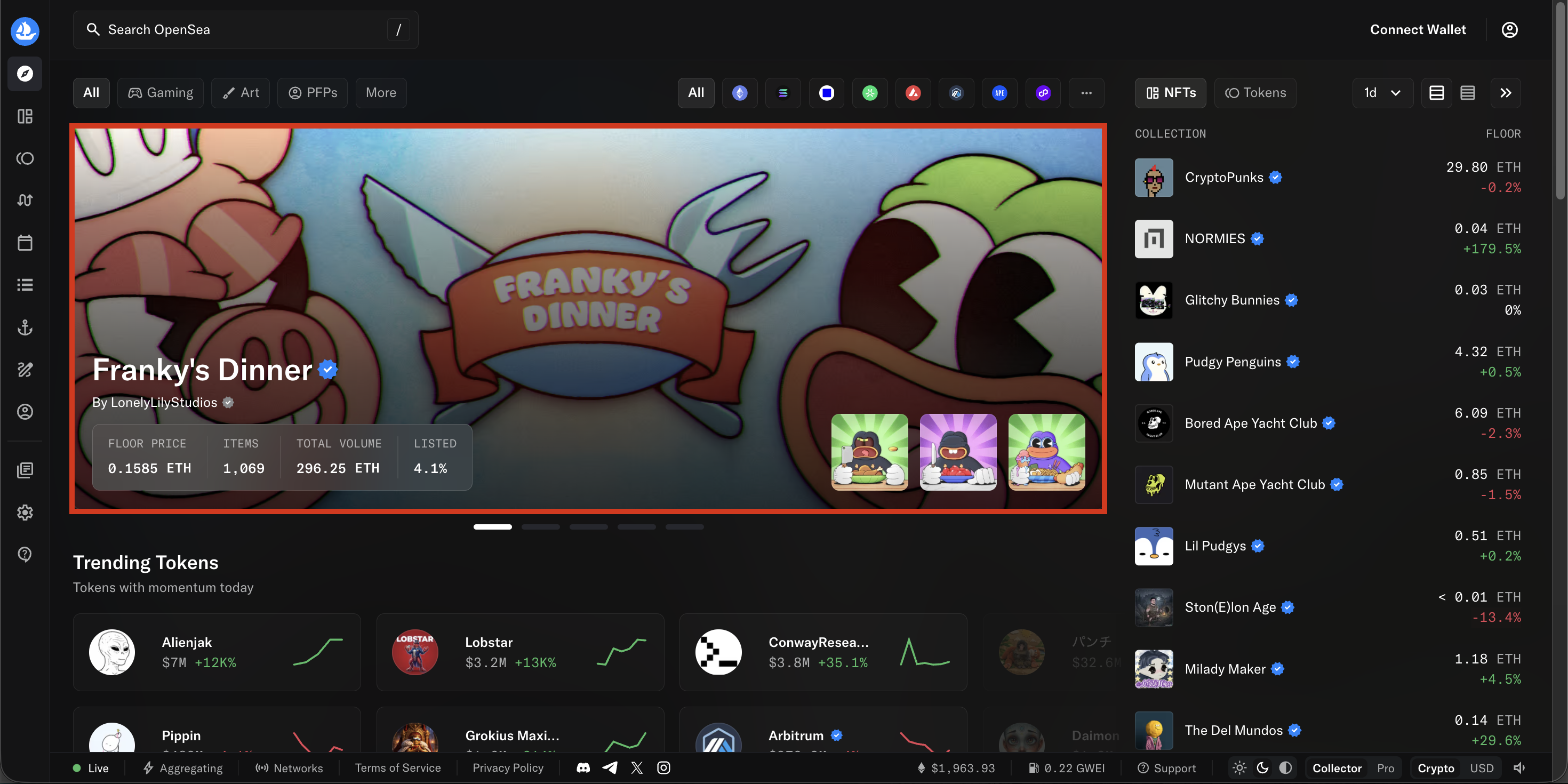Screen dimensions: 1568x784
Task: Open the Privacy Policy link
Action: tap(508, 767)
